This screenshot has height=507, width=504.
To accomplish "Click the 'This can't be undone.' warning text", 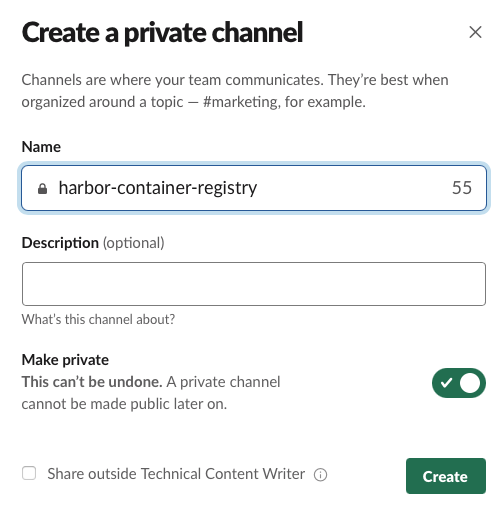I will [92, 382].
